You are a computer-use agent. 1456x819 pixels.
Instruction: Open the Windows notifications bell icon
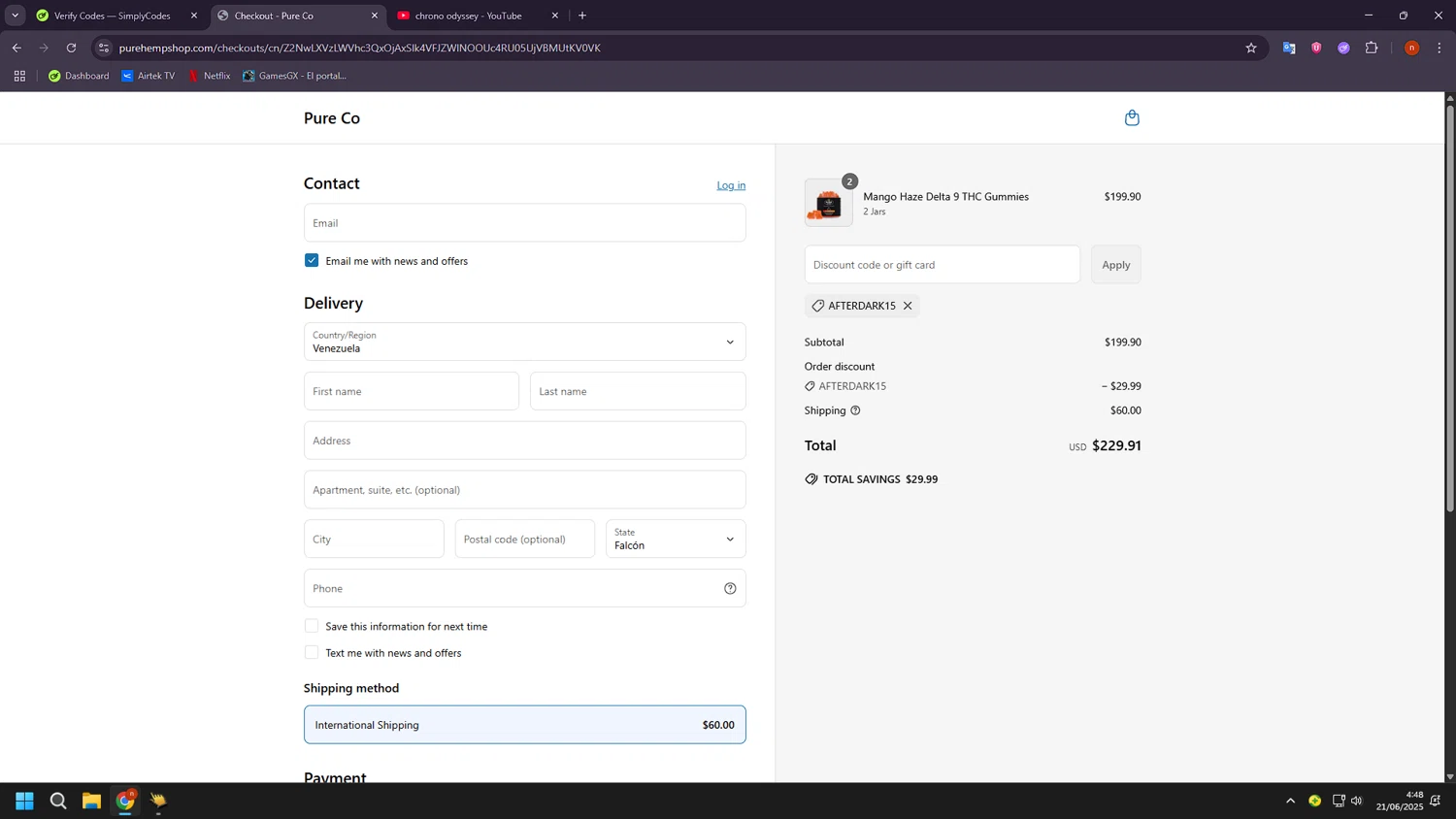[x=1436, y=801]
